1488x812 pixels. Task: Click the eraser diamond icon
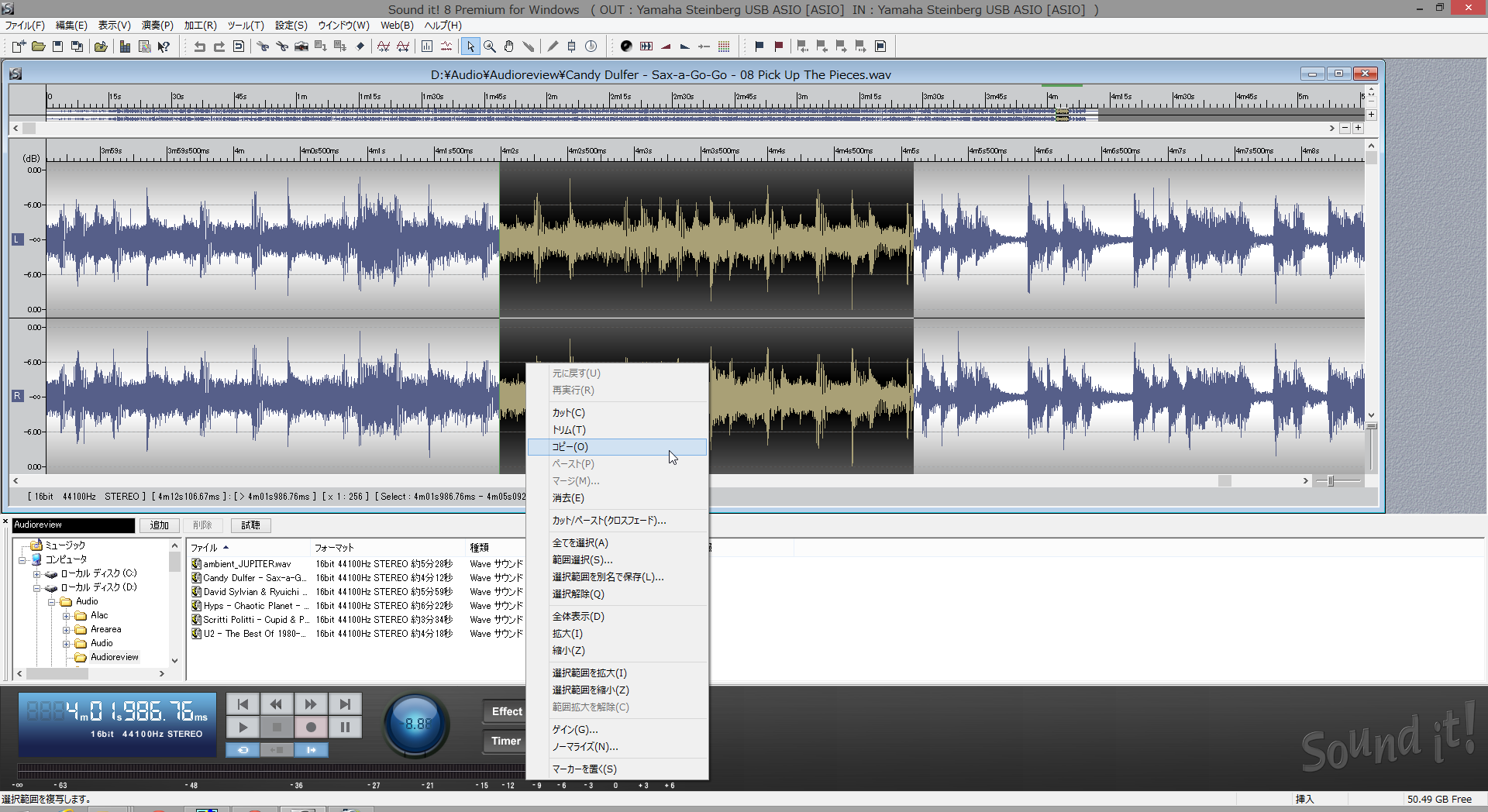pyautogui.click(x=360, y=46)
